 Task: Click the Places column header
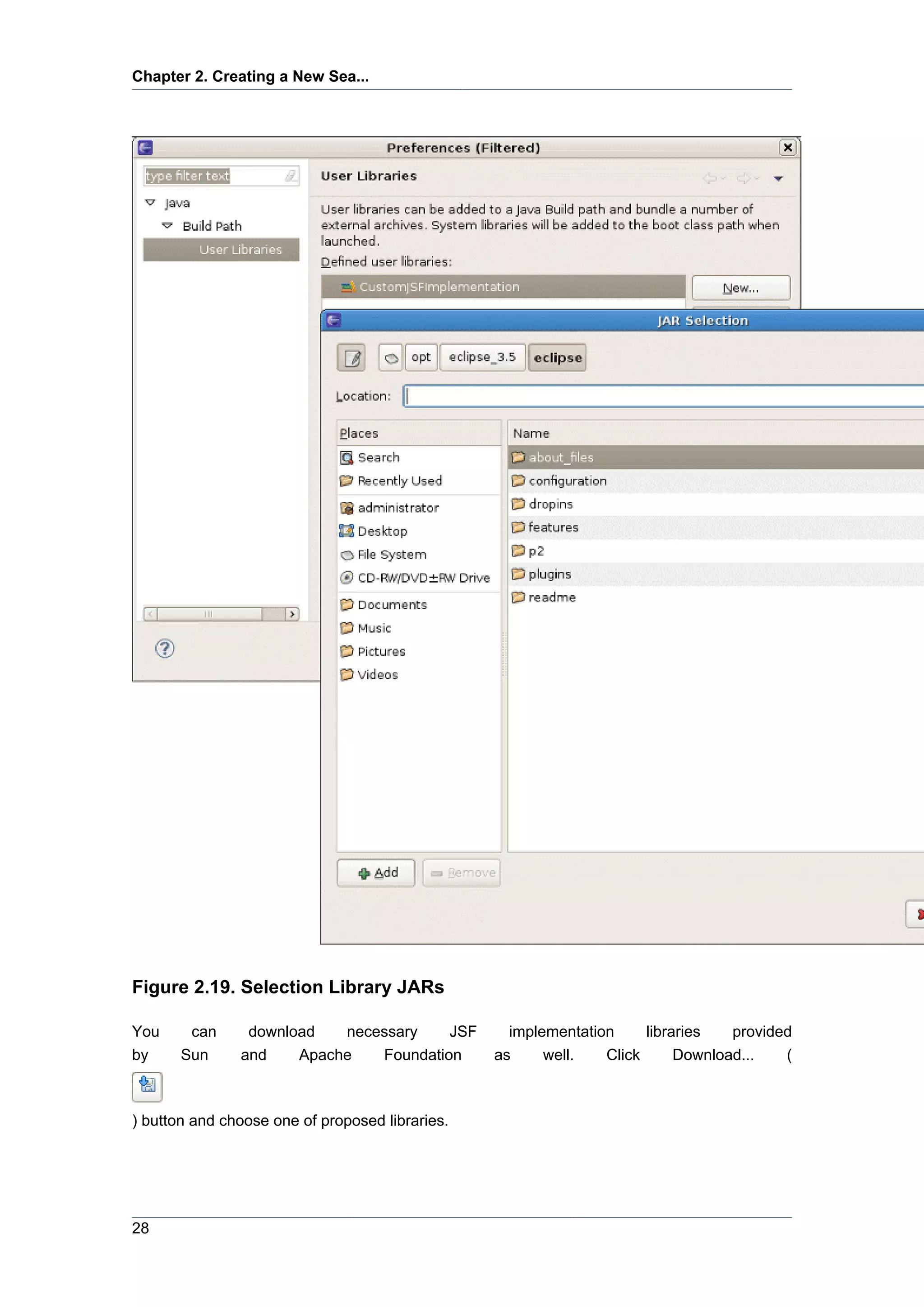(419, 434)
